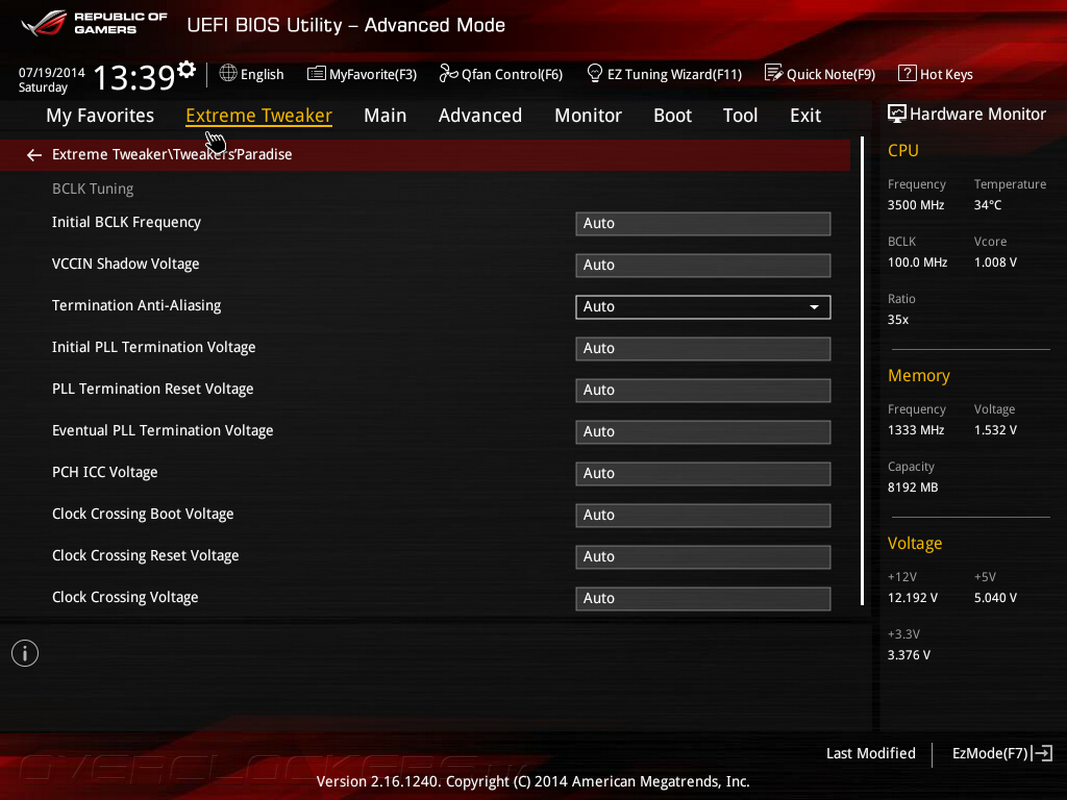The height and width of the screenshot is (800, 1067).
Task: Open the MyFavorite(F3) list icon
Action: pyautogui.click(x=316, y=73)
